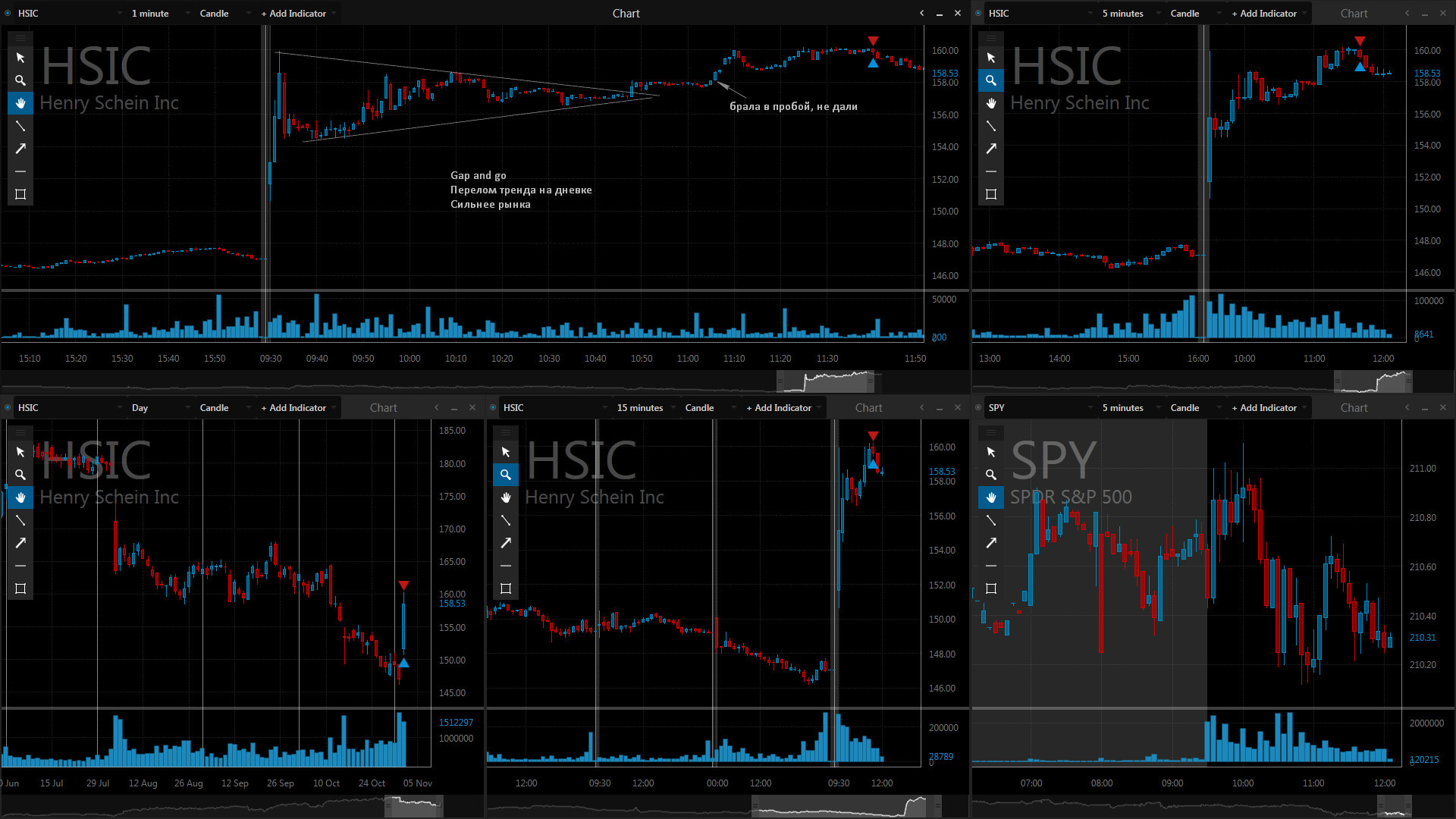Select the trend line tool in HSIC 5 minutes chart
1456x819 pixels.
click(991, 126)
